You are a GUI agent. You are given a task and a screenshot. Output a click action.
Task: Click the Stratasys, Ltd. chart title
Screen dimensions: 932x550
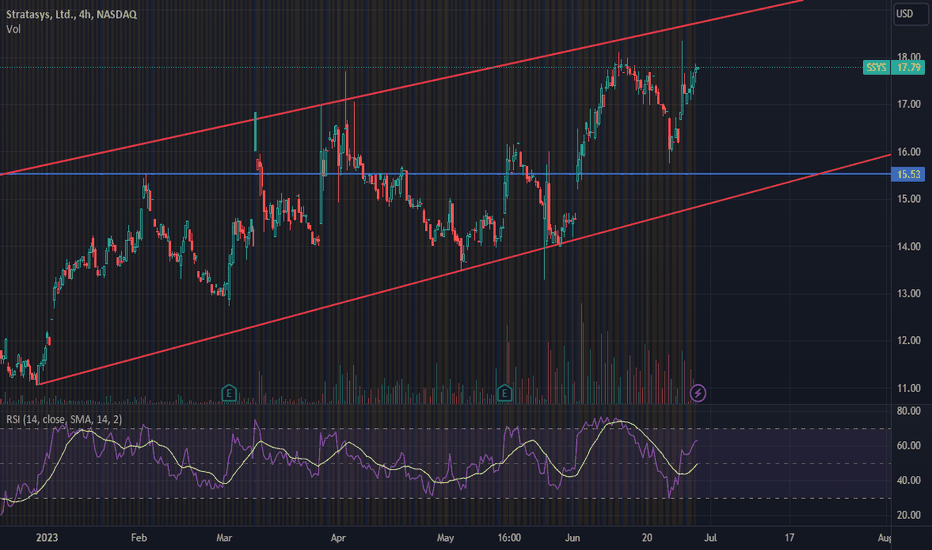[71, 14]
